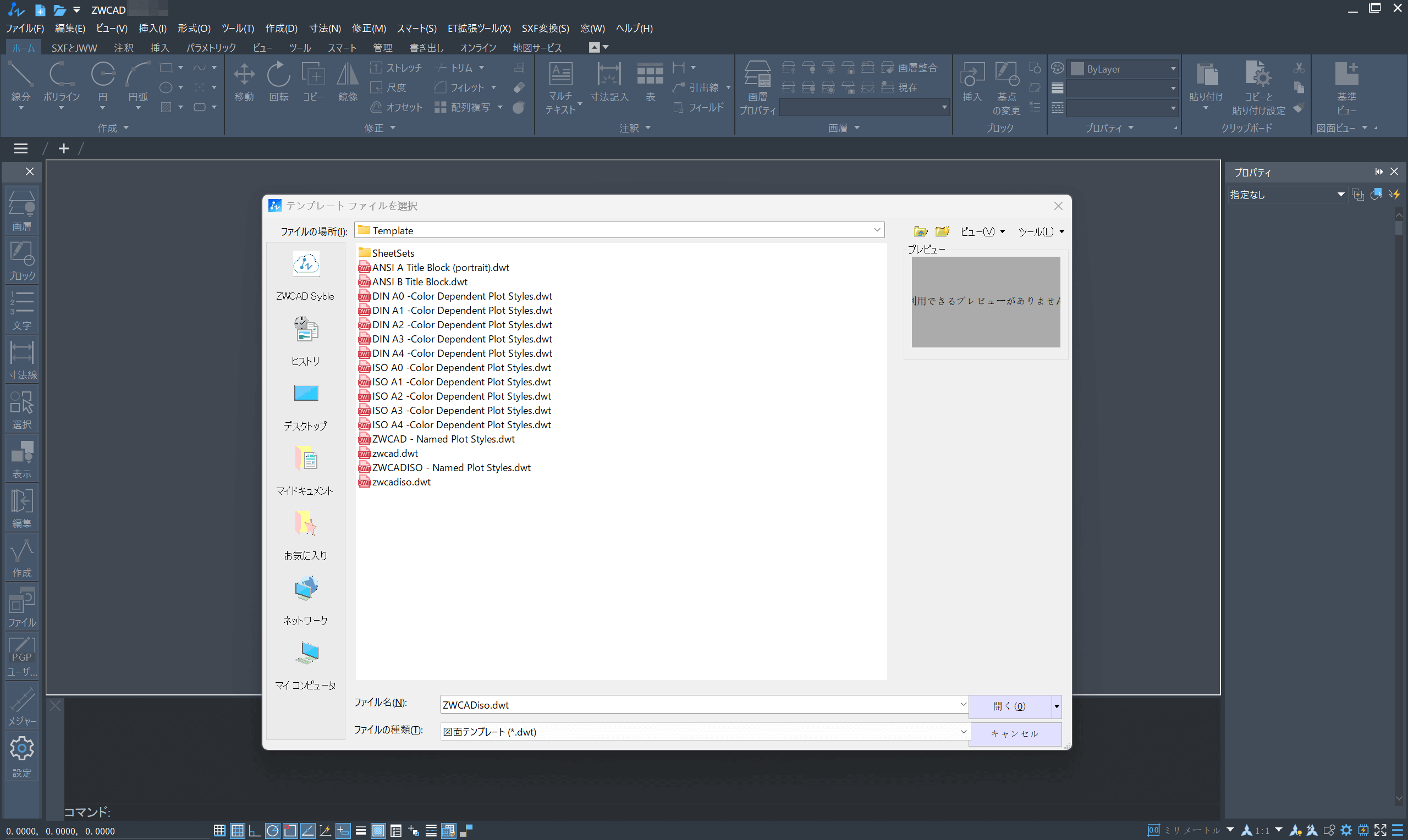Activate the コピー copy tool
The height and width of the screenshot is (840, 1408).
[x=313, y=82]
